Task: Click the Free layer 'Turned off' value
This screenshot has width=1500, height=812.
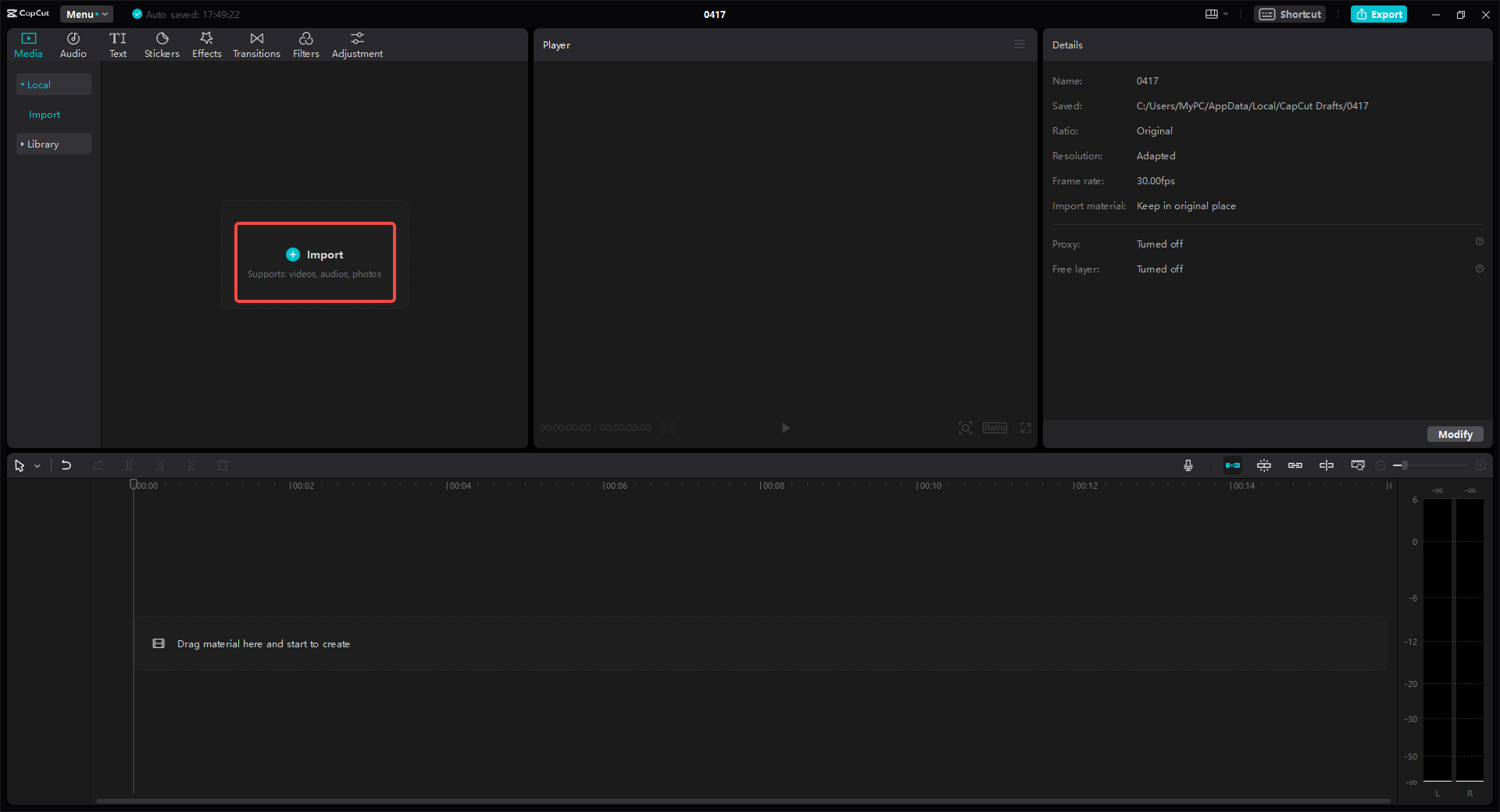Action: pyautogui.click(x=1160, y=269)
